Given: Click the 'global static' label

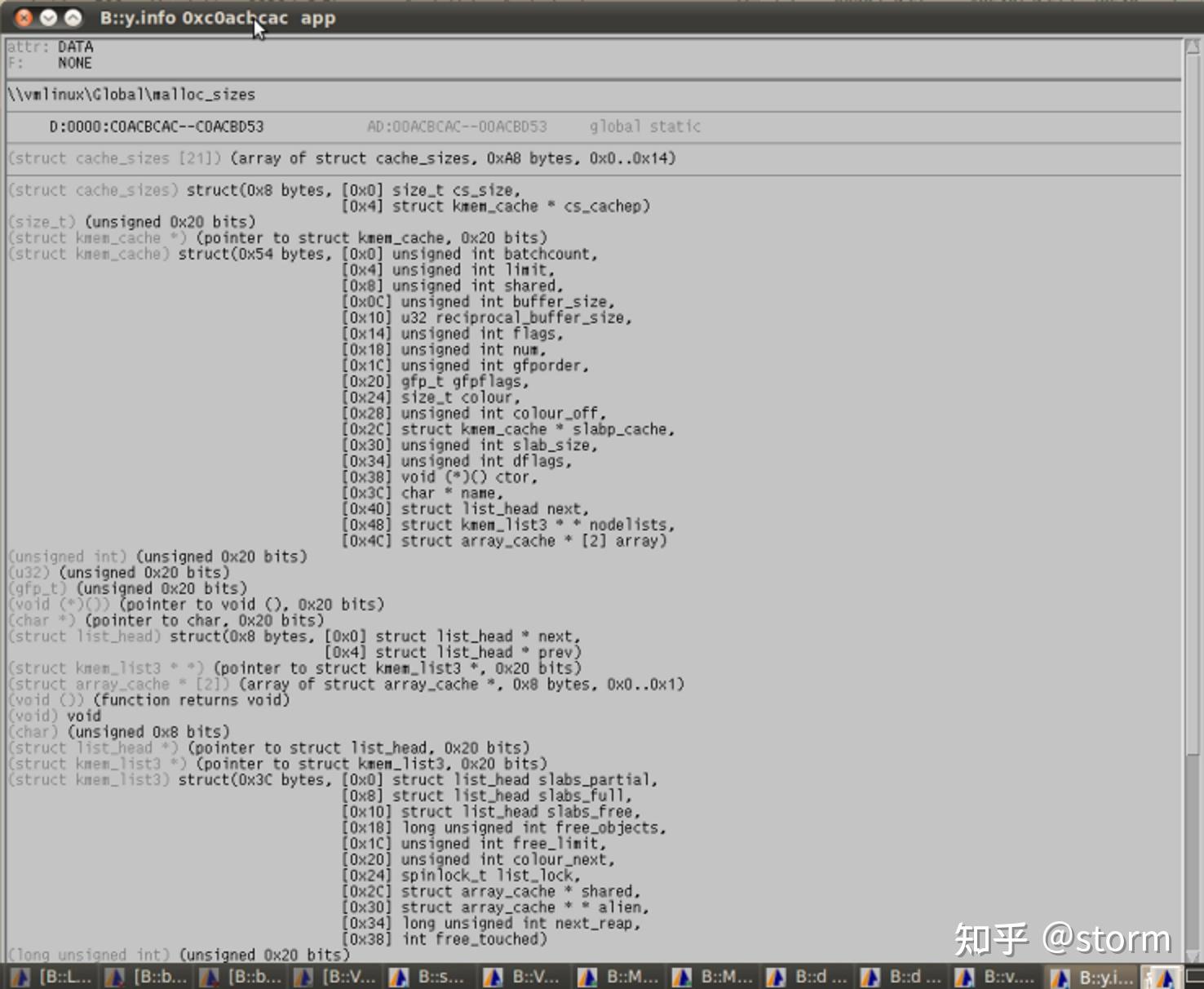Looking at the screenshot, I should point(645,126).
